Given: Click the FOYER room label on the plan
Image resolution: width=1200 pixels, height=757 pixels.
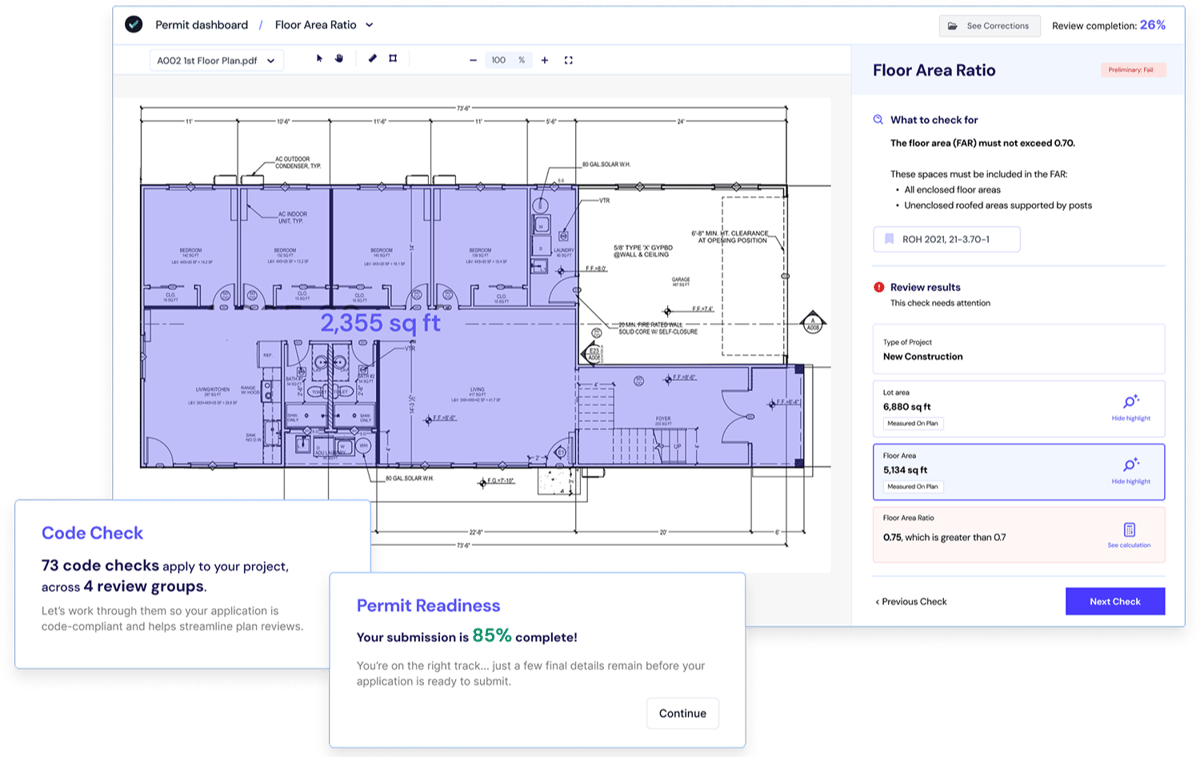Looking at the screenshot, I should [x=663, y=419].
